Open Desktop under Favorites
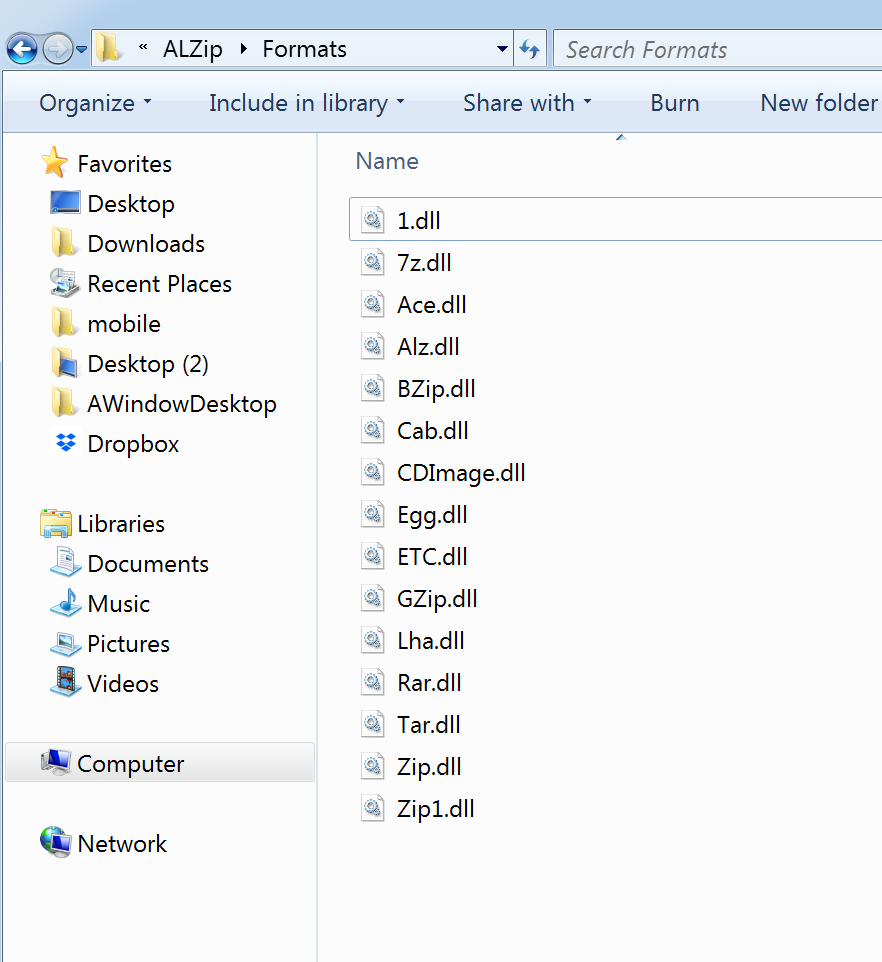Screen dimensions: 882x962 pos(131,204)
